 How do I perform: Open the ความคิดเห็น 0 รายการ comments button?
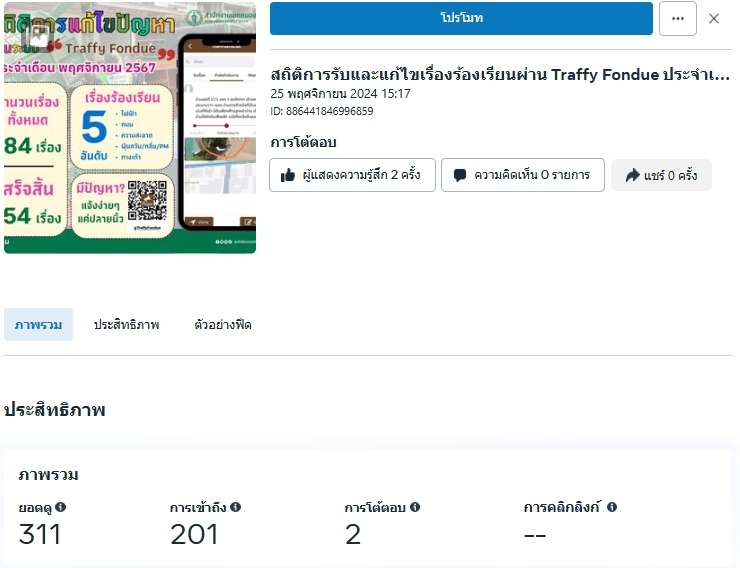pyautogui.click(x=523, y=175)
